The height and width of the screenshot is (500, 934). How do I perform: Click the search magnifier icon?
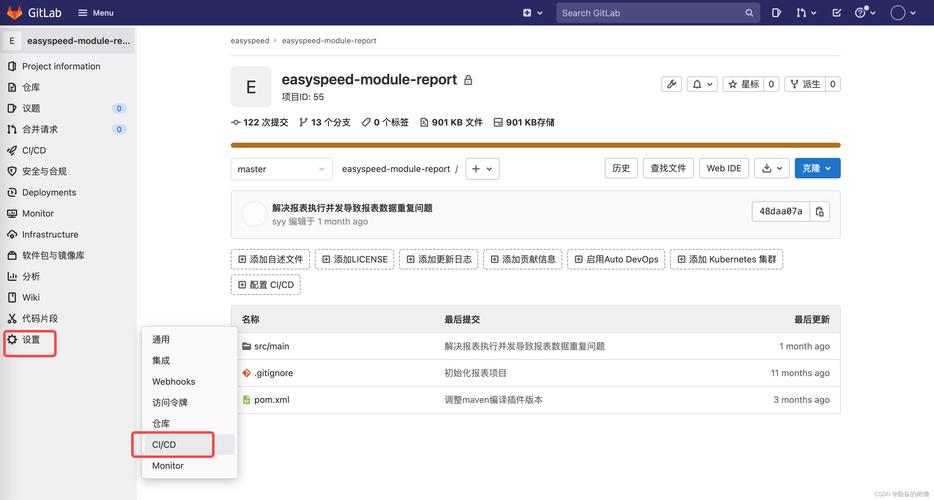point(749,13)
